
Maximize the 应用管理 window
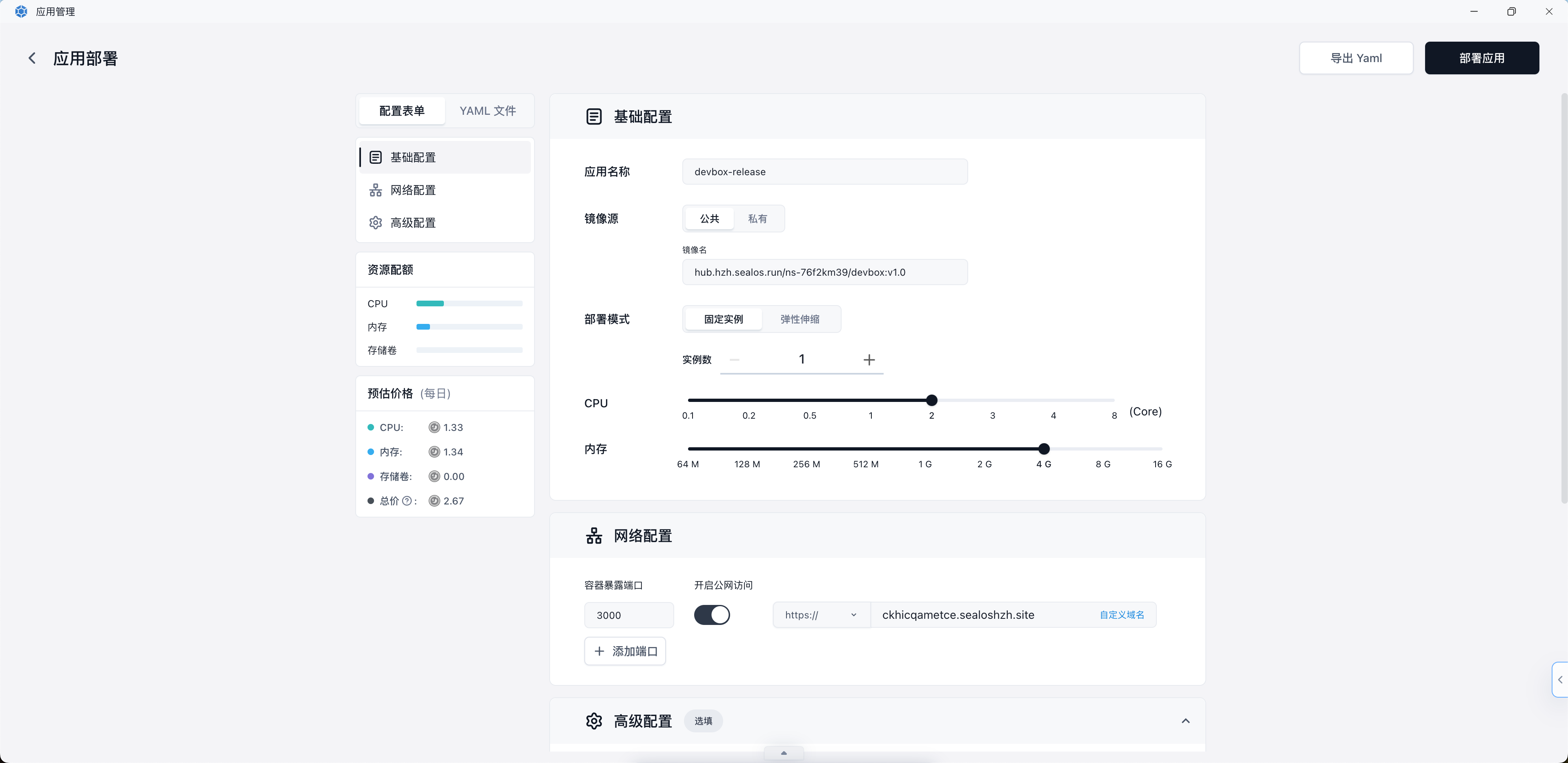coord(1511,11)
